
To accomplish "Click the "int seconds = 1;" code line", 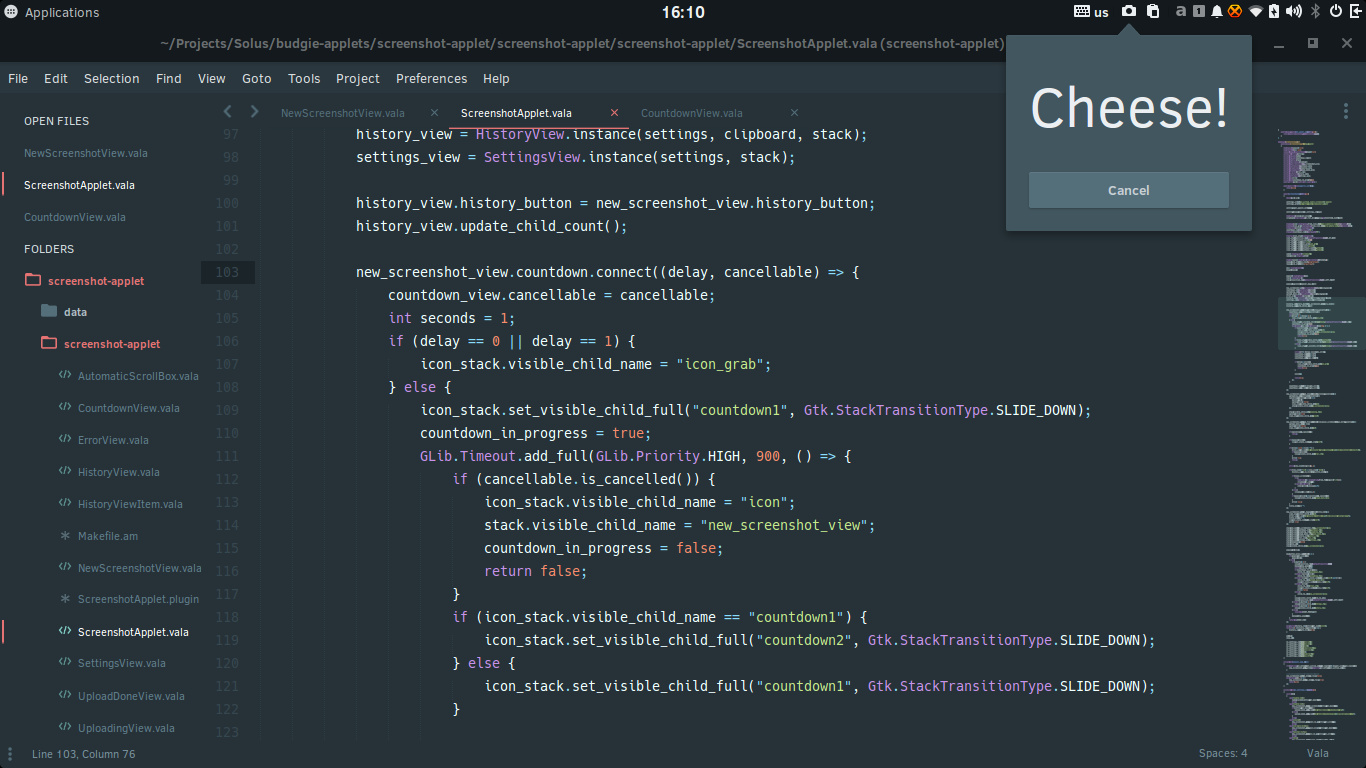I will [x=435, y=318].
